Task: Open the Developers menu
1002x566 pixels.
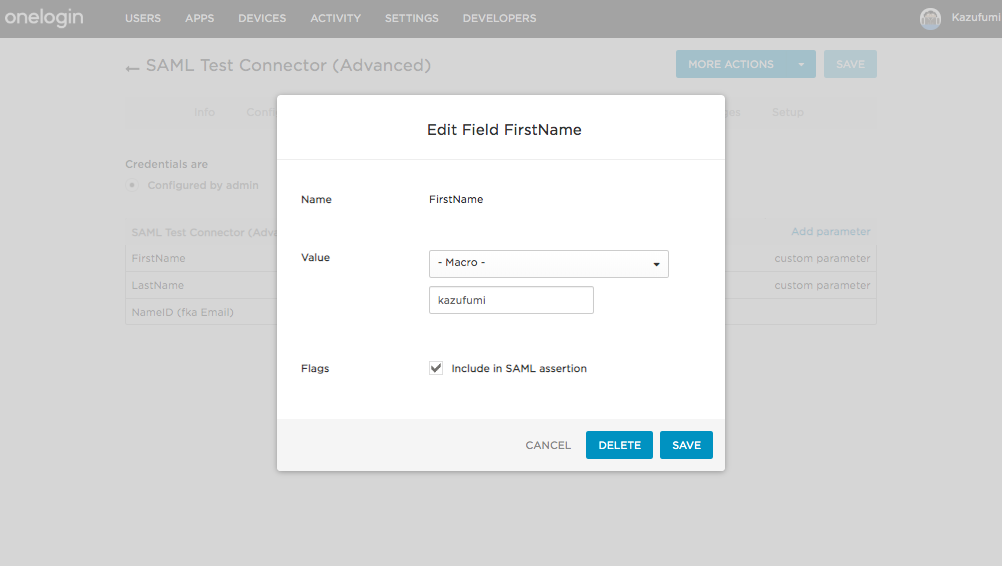Action: point(499,19)
